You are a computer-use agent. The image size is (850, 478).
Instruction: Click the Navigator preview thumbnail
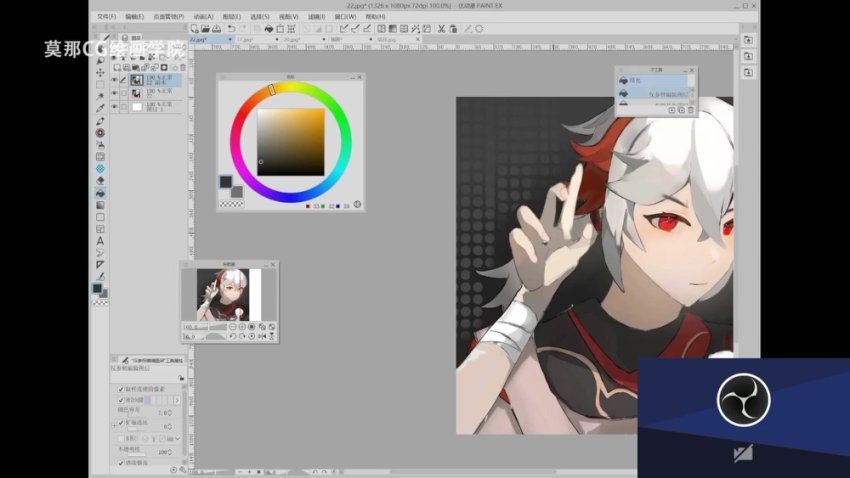pos(229,295)
